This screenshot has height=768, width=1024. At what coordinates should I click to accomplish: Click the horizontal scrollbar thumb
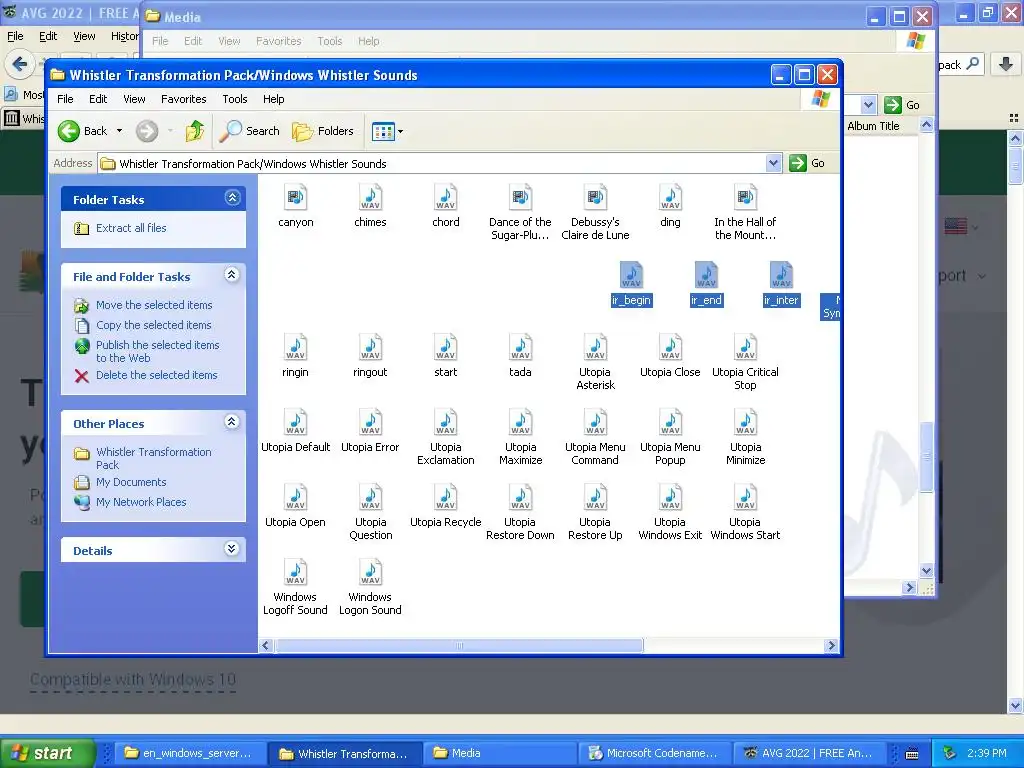(459, 646)
